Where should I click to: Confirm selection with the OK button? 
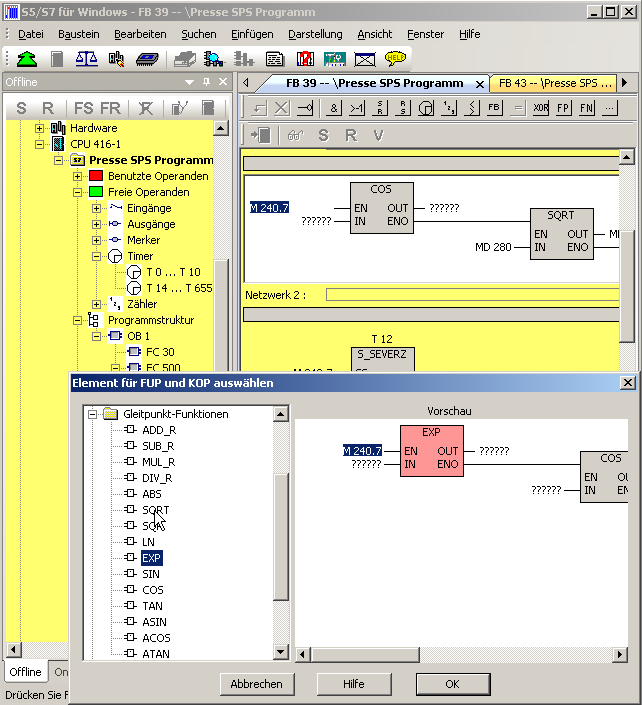[452, 684]
